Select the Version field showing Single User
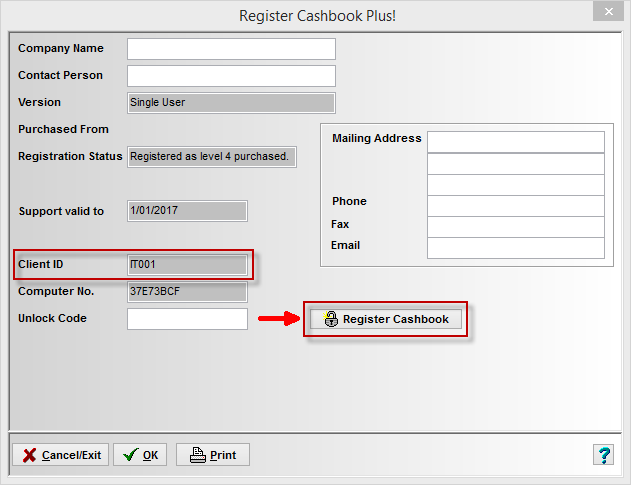631x485 pixels. [x=231, y=103]
